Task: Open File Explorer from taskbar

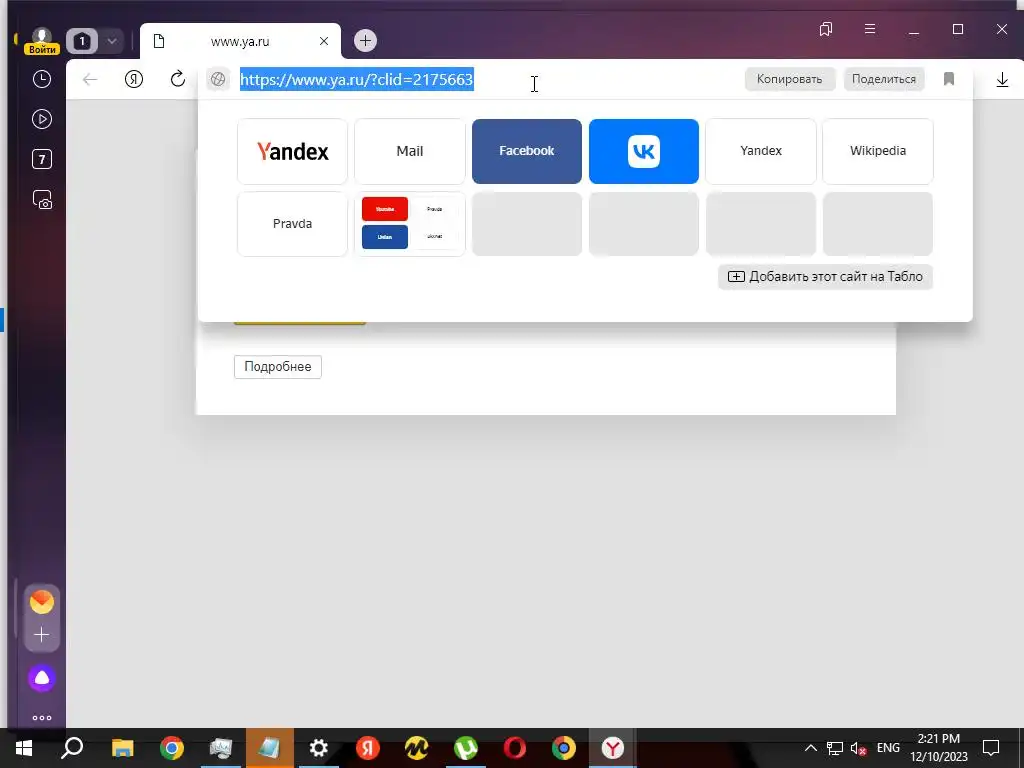Action: tap(122, 748)
